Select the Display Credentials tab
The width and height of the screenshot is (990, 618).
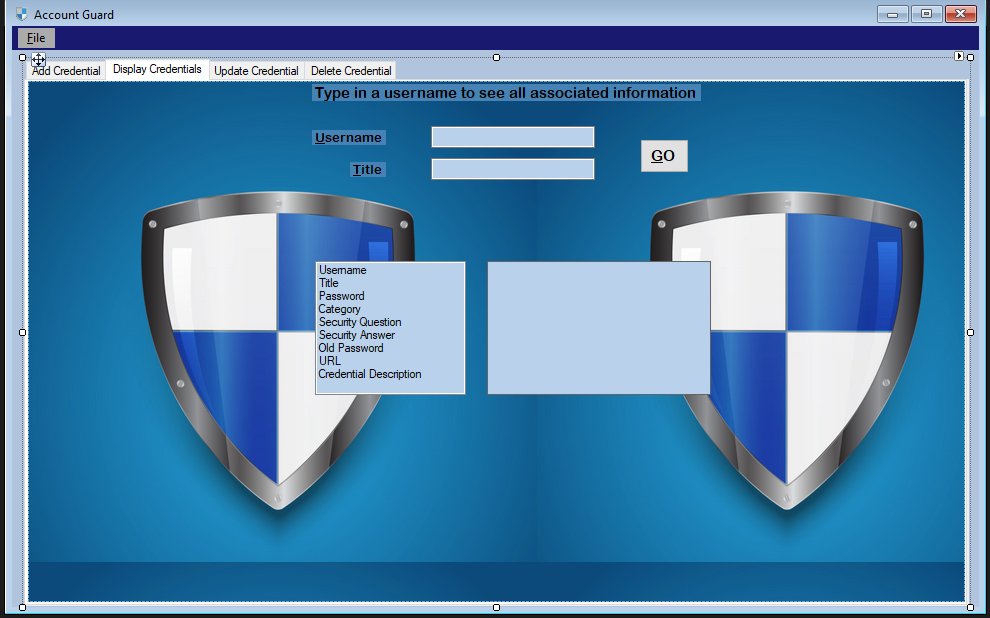(x=157, y=69)
